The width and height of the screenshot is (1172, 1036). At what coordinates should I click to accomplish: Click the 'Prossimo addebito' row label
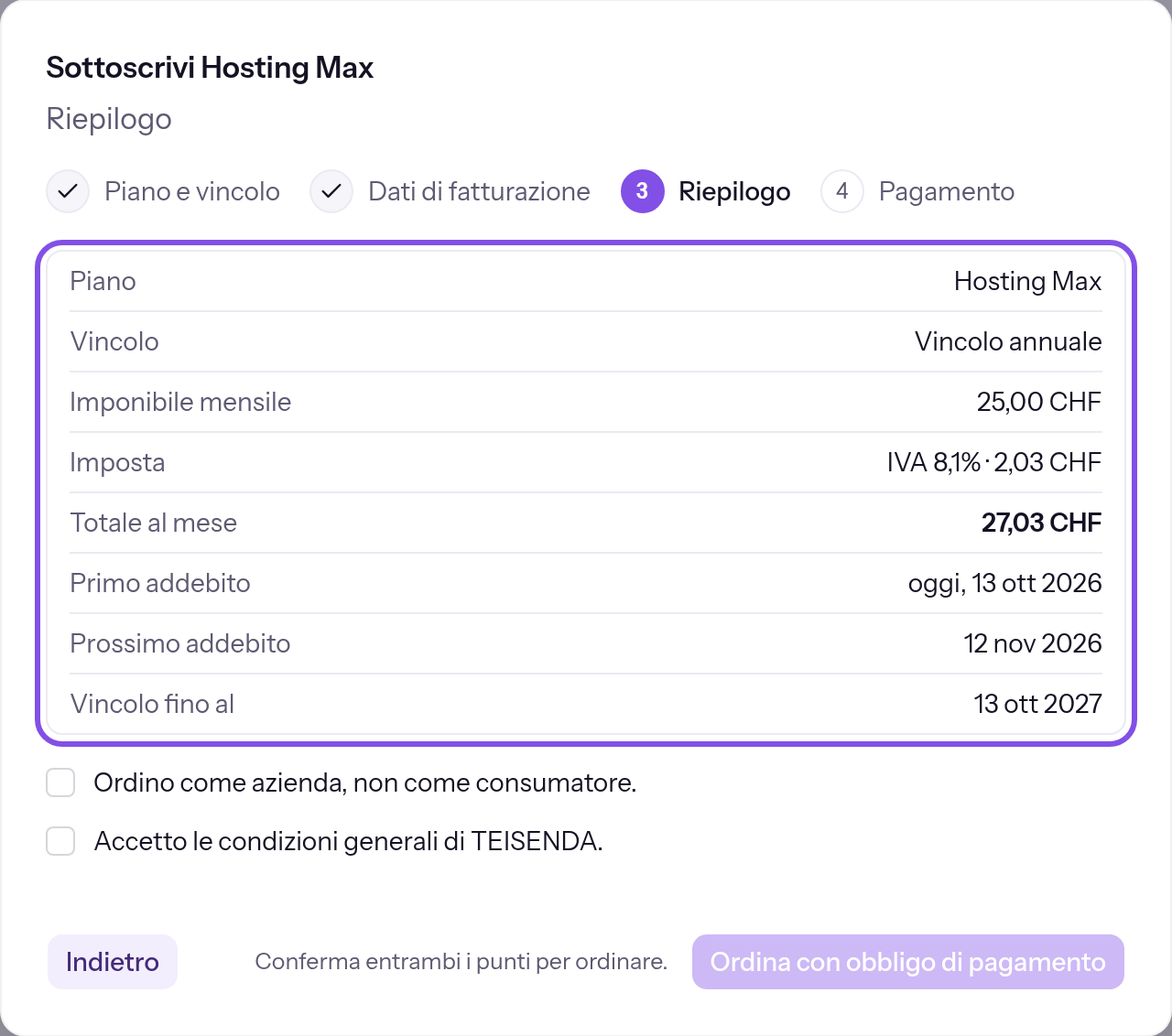[x=180, y=643]
